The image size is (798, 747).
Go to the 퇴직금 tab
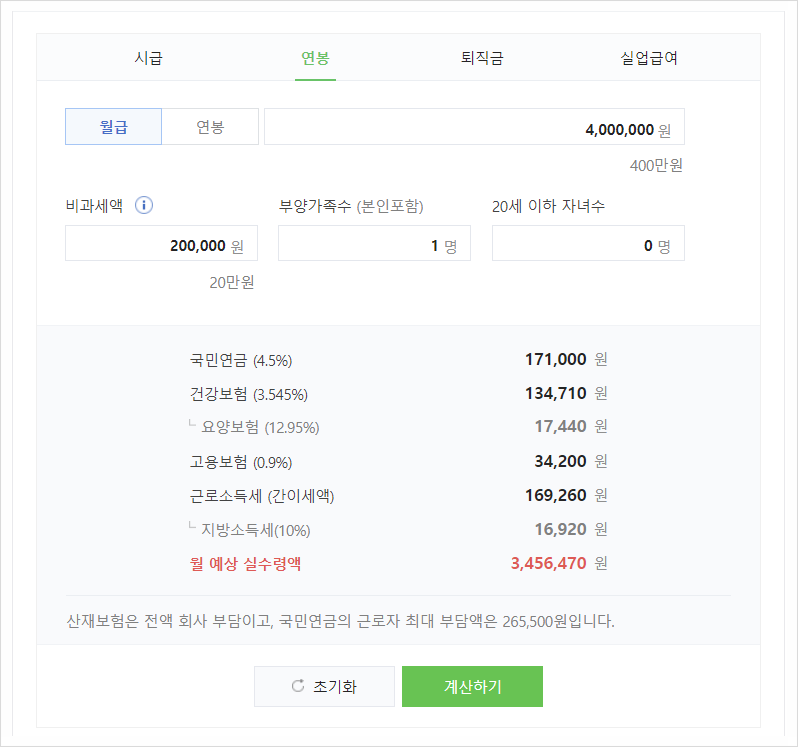coord(481,58)
